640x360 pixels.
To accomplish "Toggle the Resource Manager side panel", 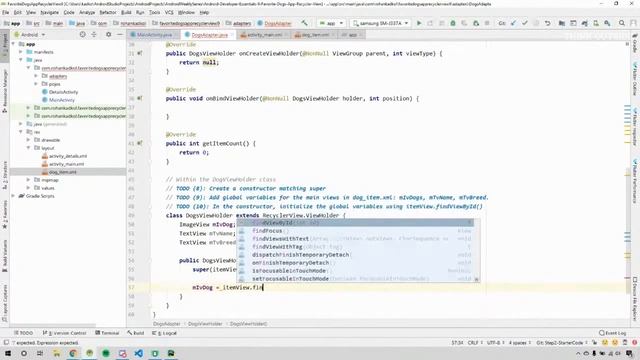I will point(5,91).
